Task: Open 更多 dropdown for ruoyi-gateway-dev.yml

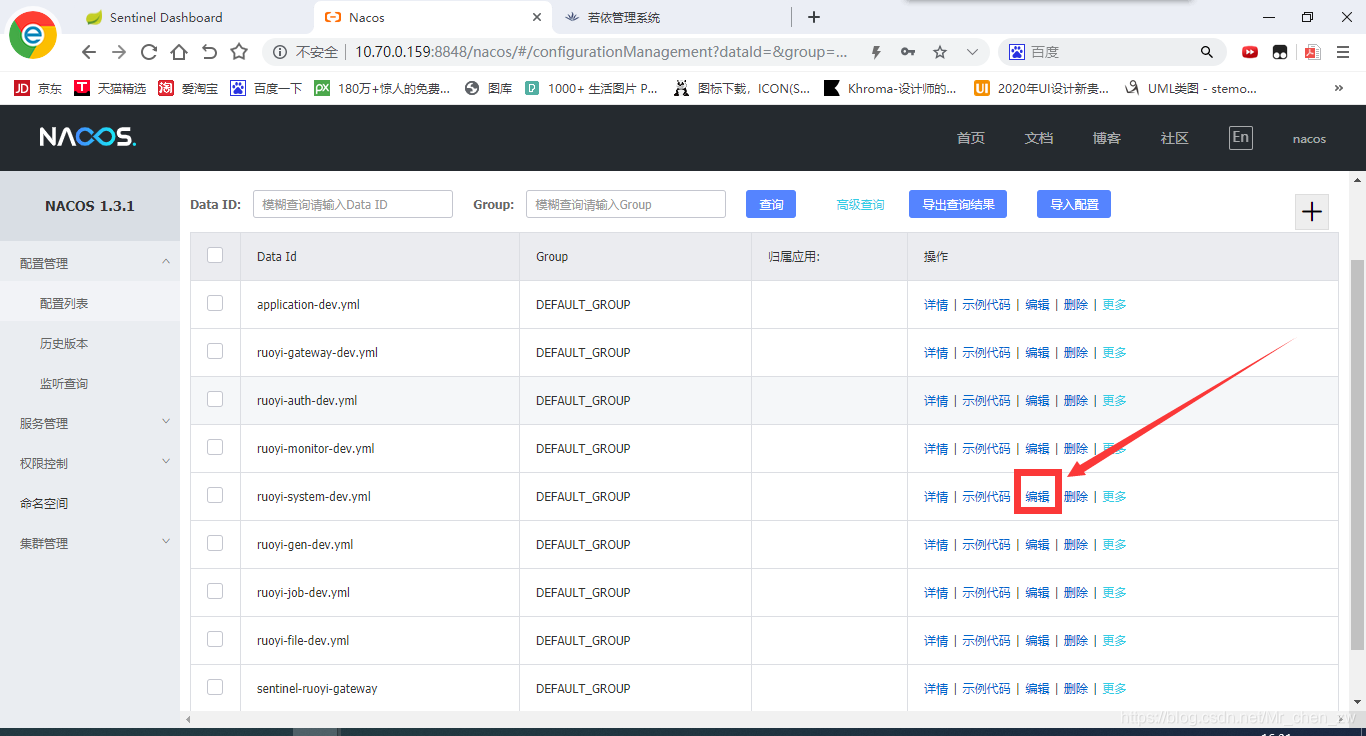Action: click(1114, 353)
